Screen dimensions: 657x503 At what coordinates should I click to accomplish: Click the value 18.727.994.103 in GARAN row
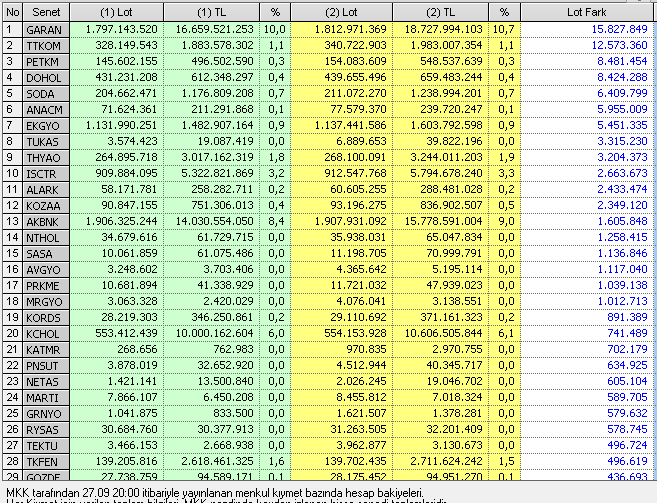click(x=443, y=29)
